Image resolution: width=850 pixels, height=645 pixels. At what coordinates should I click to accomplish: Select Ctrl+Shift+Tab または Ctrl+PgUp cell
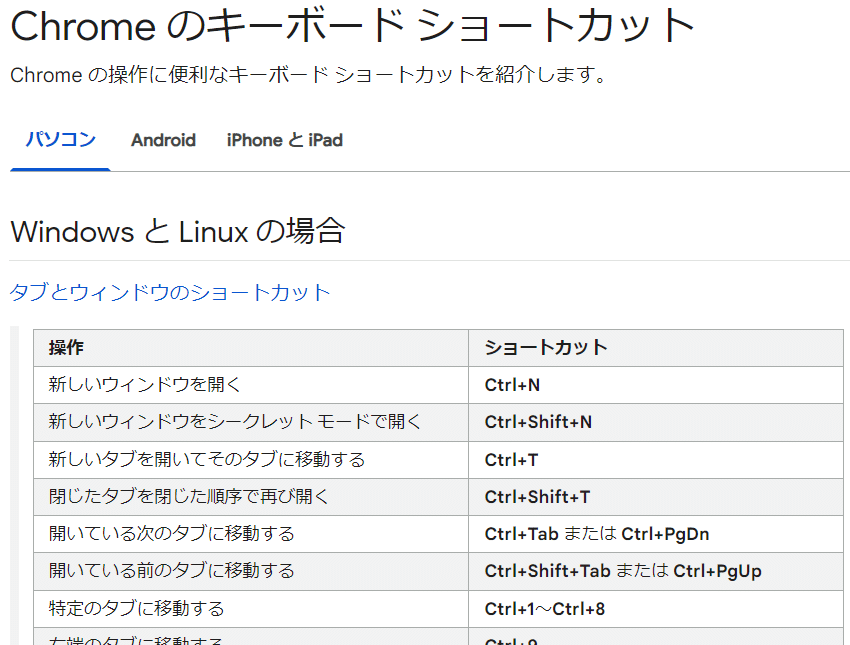656,571
